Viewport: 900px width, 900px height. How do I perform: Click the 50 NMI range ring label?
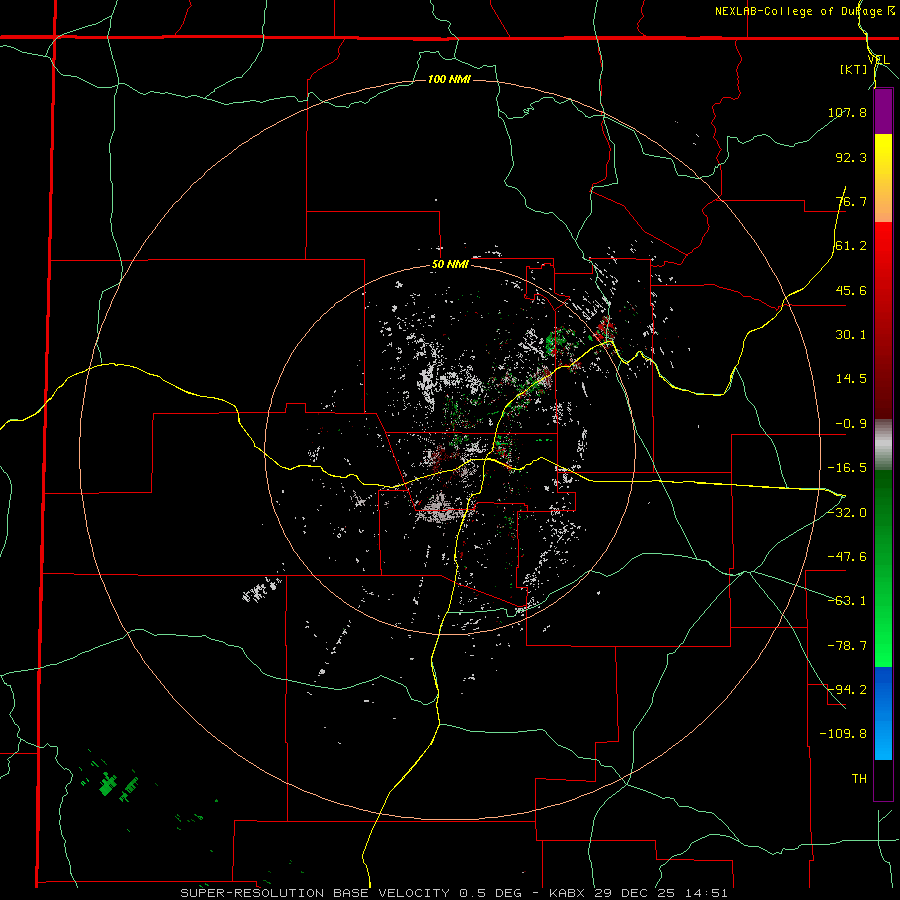click(451, 265)
